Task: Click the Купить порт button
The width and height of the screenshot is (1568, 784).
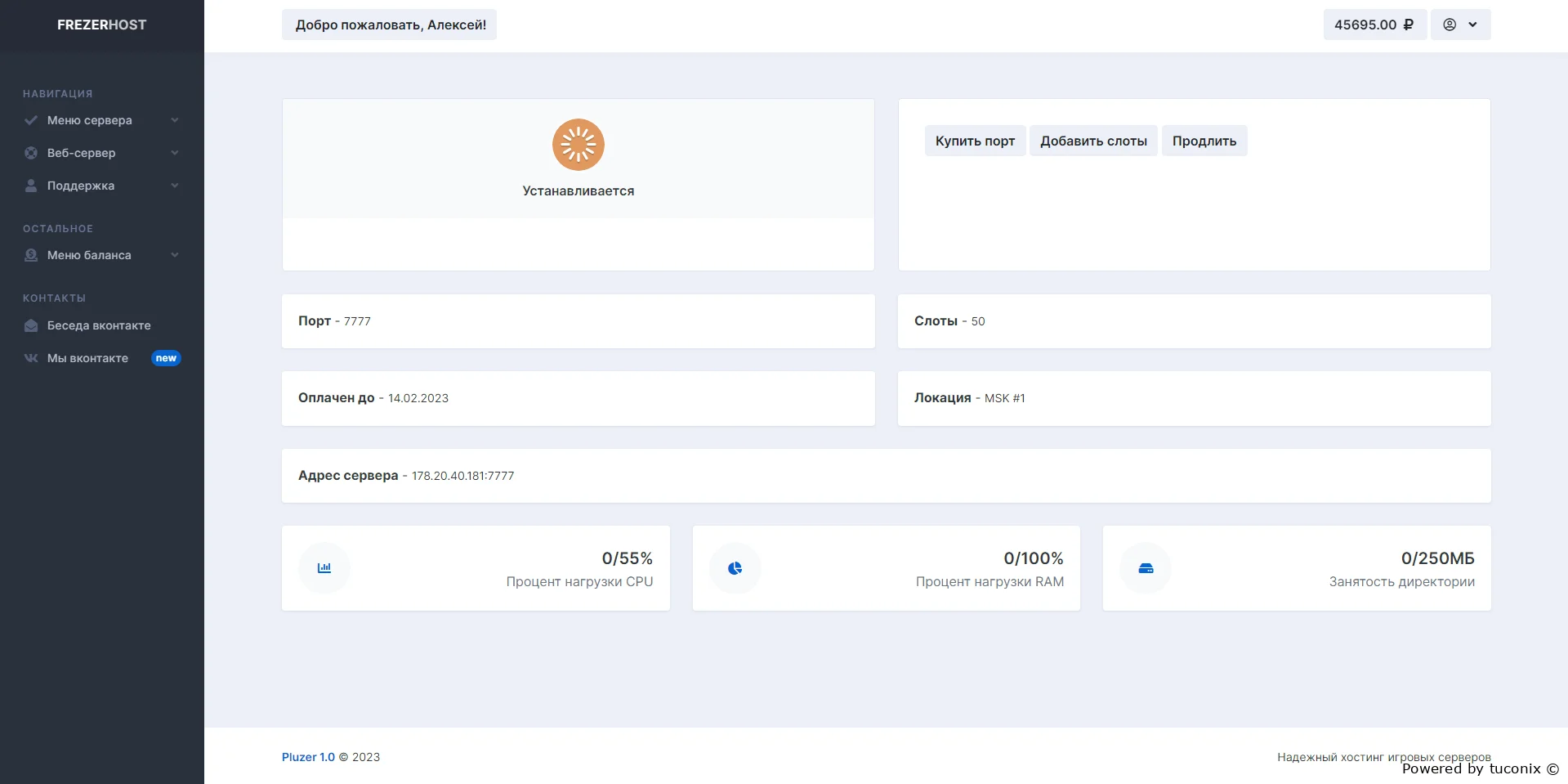Action: click(x=975, y=141)
